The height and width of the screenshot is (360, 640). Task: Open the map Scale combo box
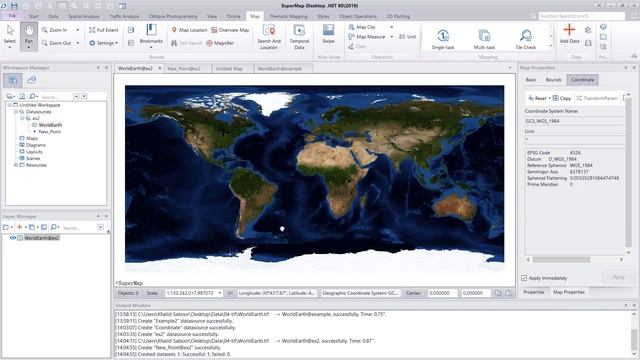[x=194, y=293]
